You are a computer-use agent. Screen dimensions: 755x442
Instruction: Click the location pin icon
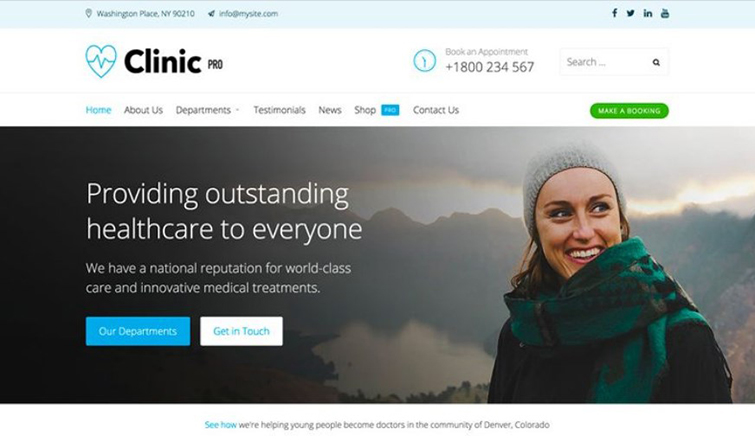[x=89, y=13]
